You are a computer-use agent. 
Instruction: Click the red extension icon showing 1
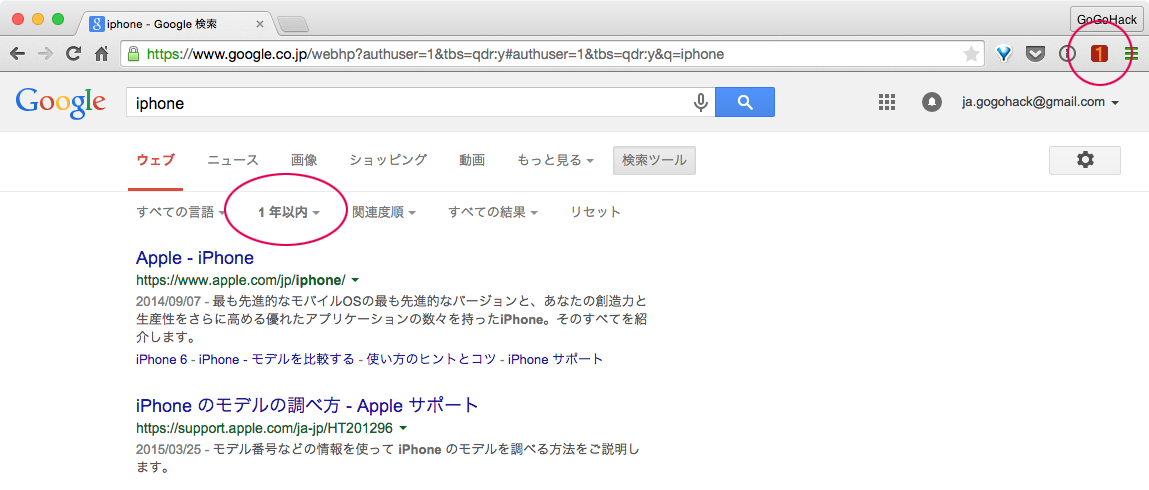[1098, 53]
